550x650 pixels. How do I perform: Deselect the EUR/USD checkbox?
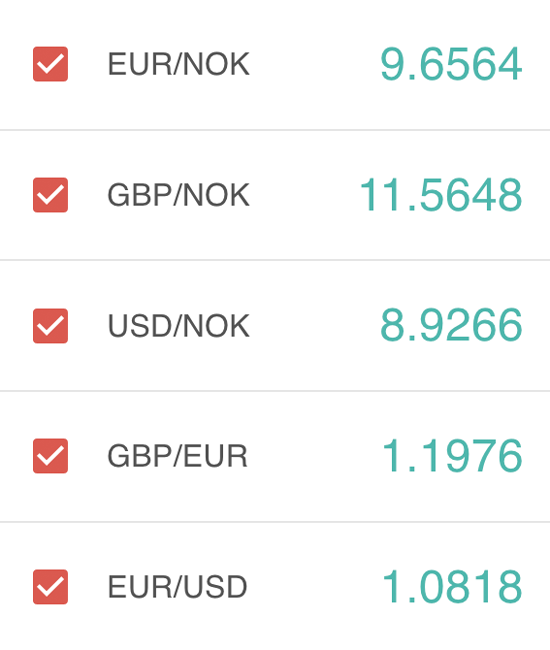click(x=50, y=587)
